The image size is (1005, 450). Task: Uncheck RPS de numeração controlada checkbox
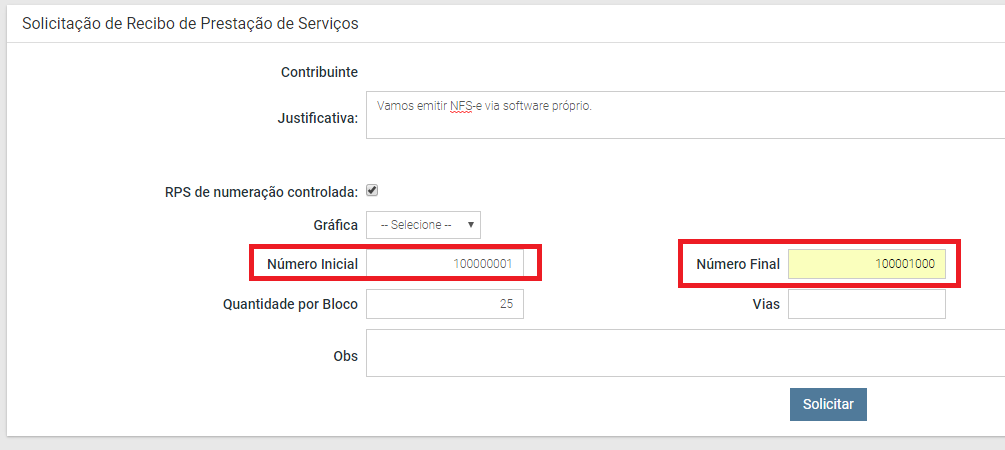pos(372,190)
